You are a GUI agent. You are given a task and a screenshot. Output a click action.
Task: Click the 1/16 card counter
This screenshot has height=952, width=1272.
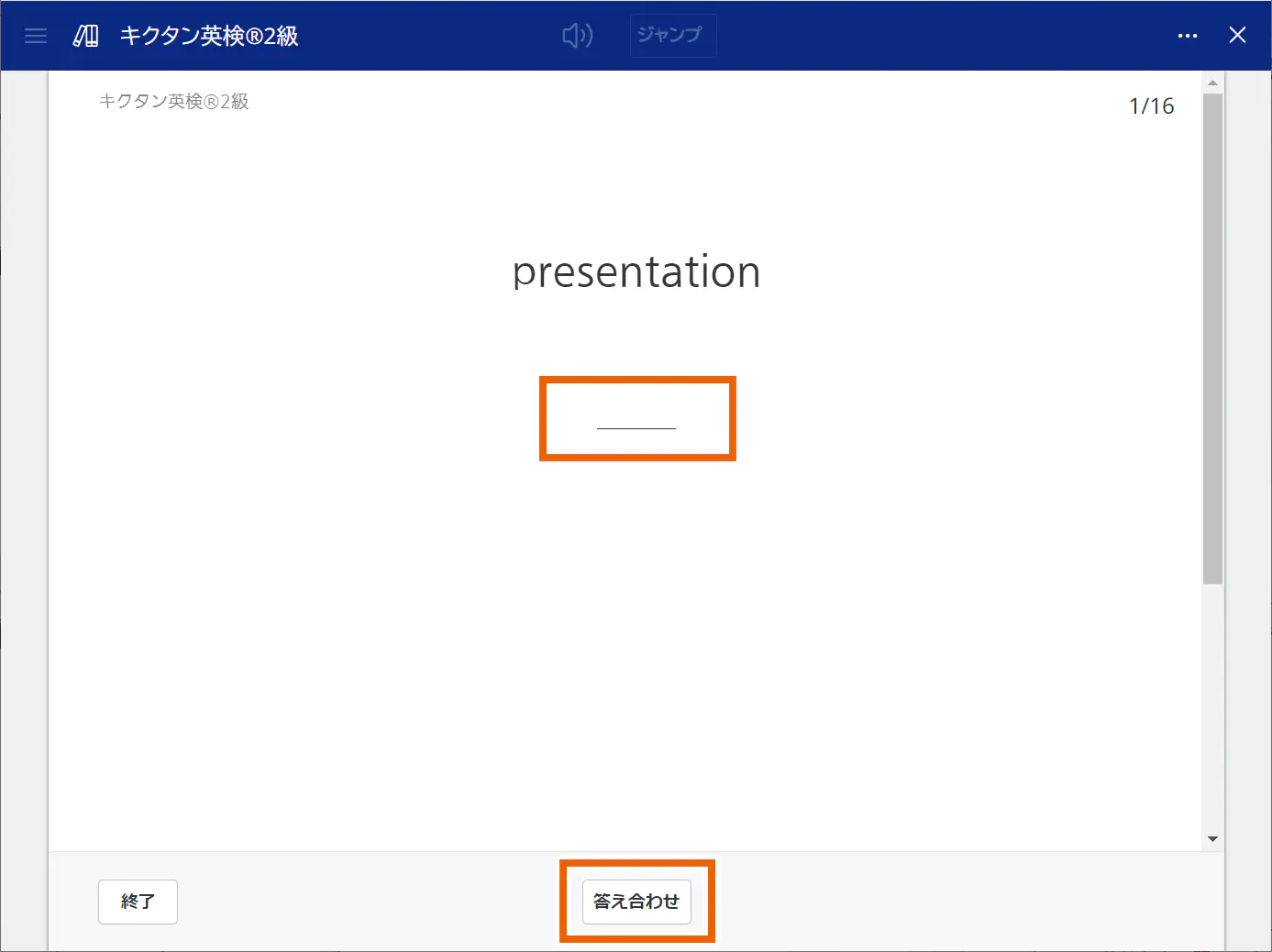pos(1151,106)
